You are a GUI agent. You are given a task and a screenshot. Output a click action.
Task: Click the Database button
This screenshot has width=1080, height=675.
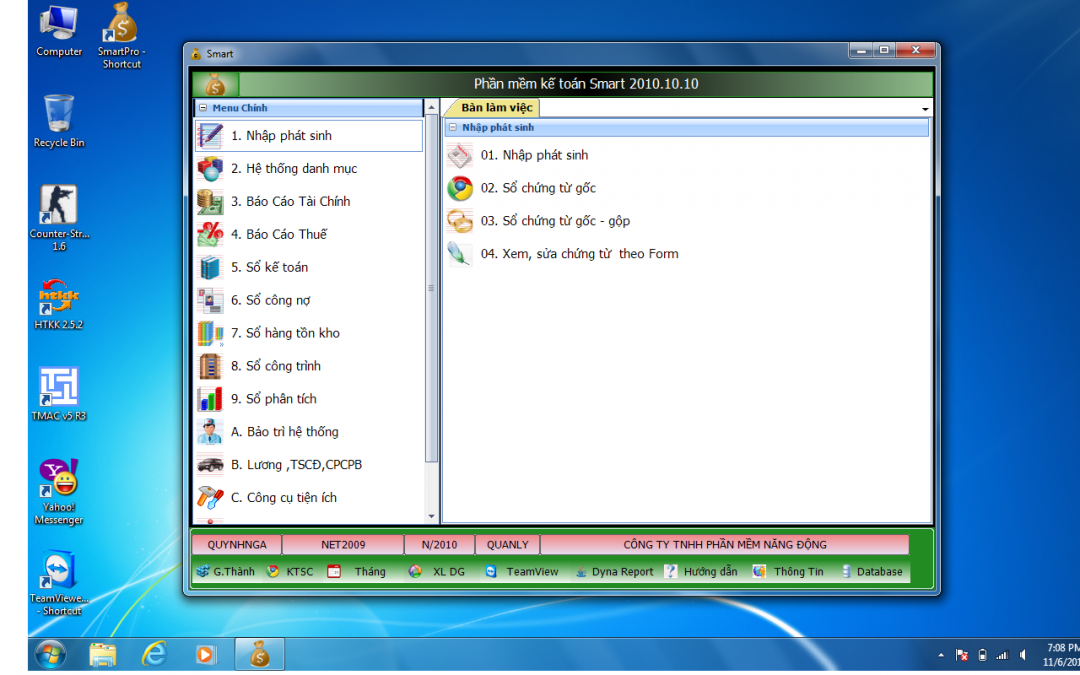coord(871,572)
